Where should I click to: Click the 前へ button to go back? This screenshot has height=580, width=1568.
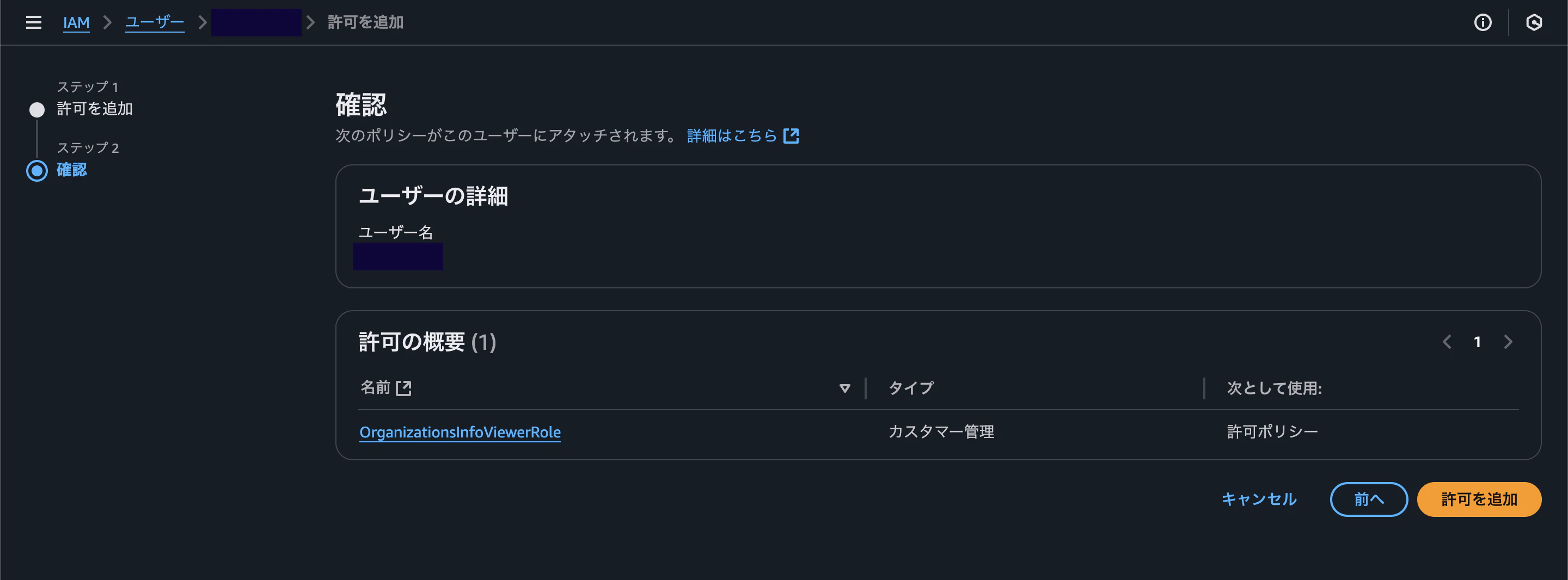coord(1368,499)
